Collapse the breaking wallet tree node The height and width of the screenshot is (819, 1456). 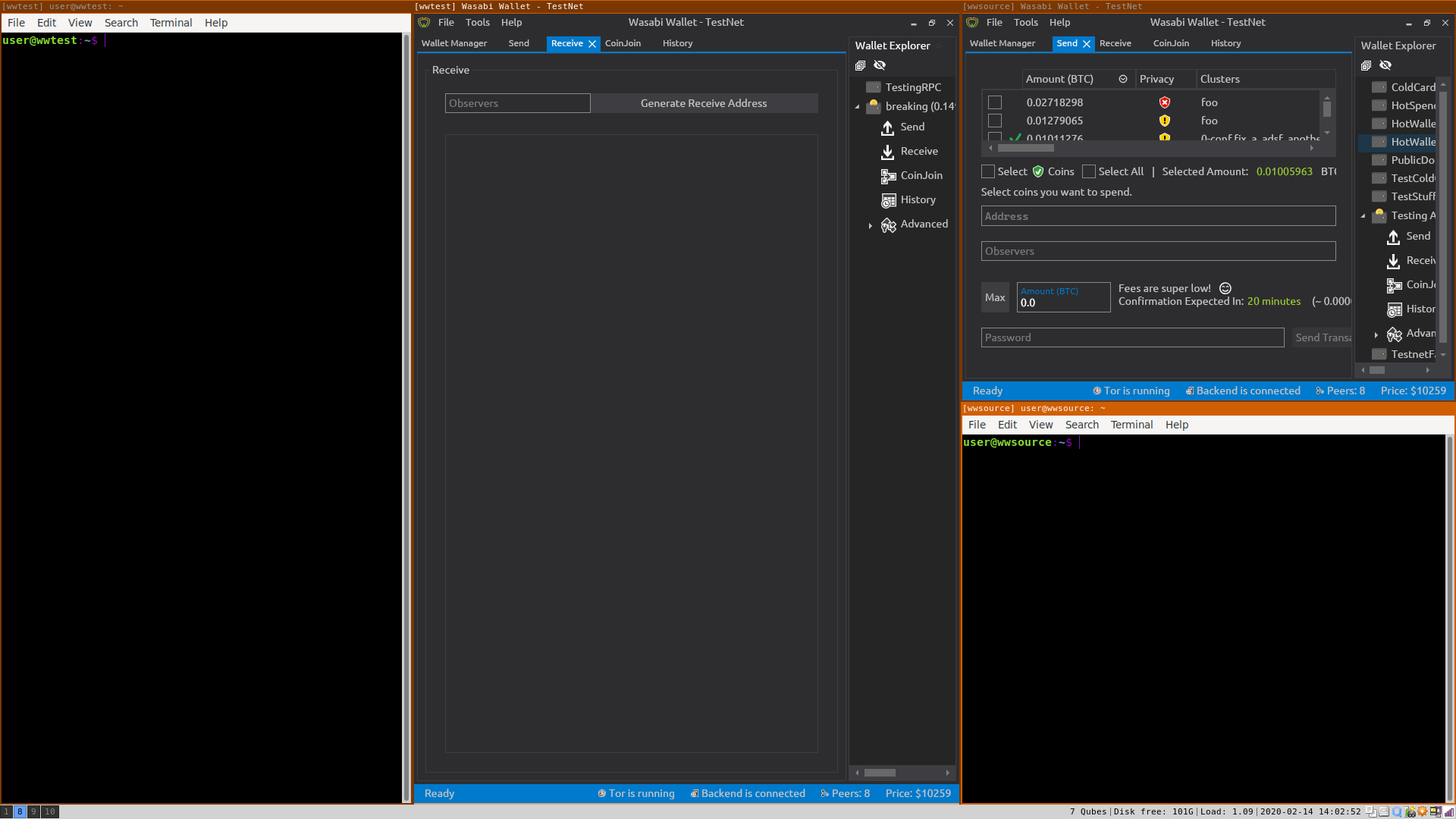click(858, 106)
